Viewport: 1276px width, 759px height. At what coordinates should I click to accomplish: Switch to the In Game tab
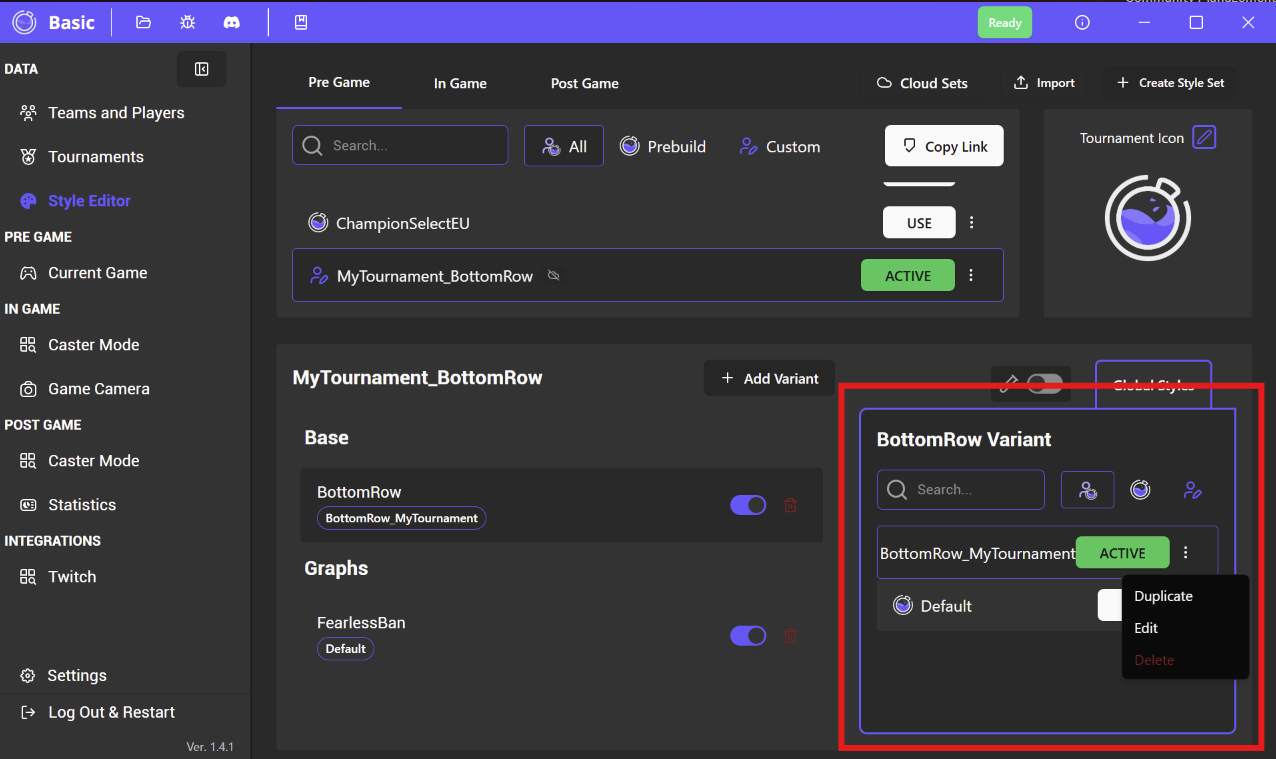(460, 83)
